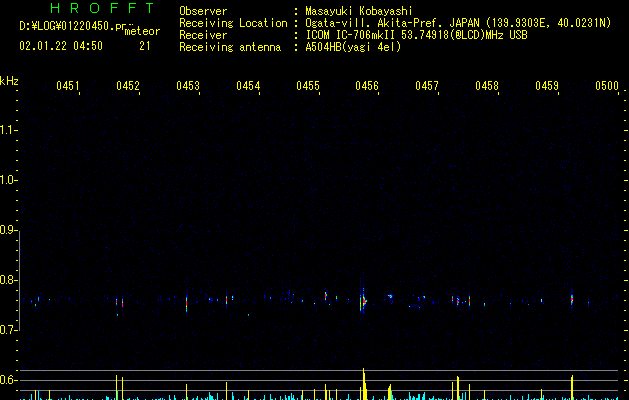
Task: Click the 0451 time marker
Action: tap(68, 86)
